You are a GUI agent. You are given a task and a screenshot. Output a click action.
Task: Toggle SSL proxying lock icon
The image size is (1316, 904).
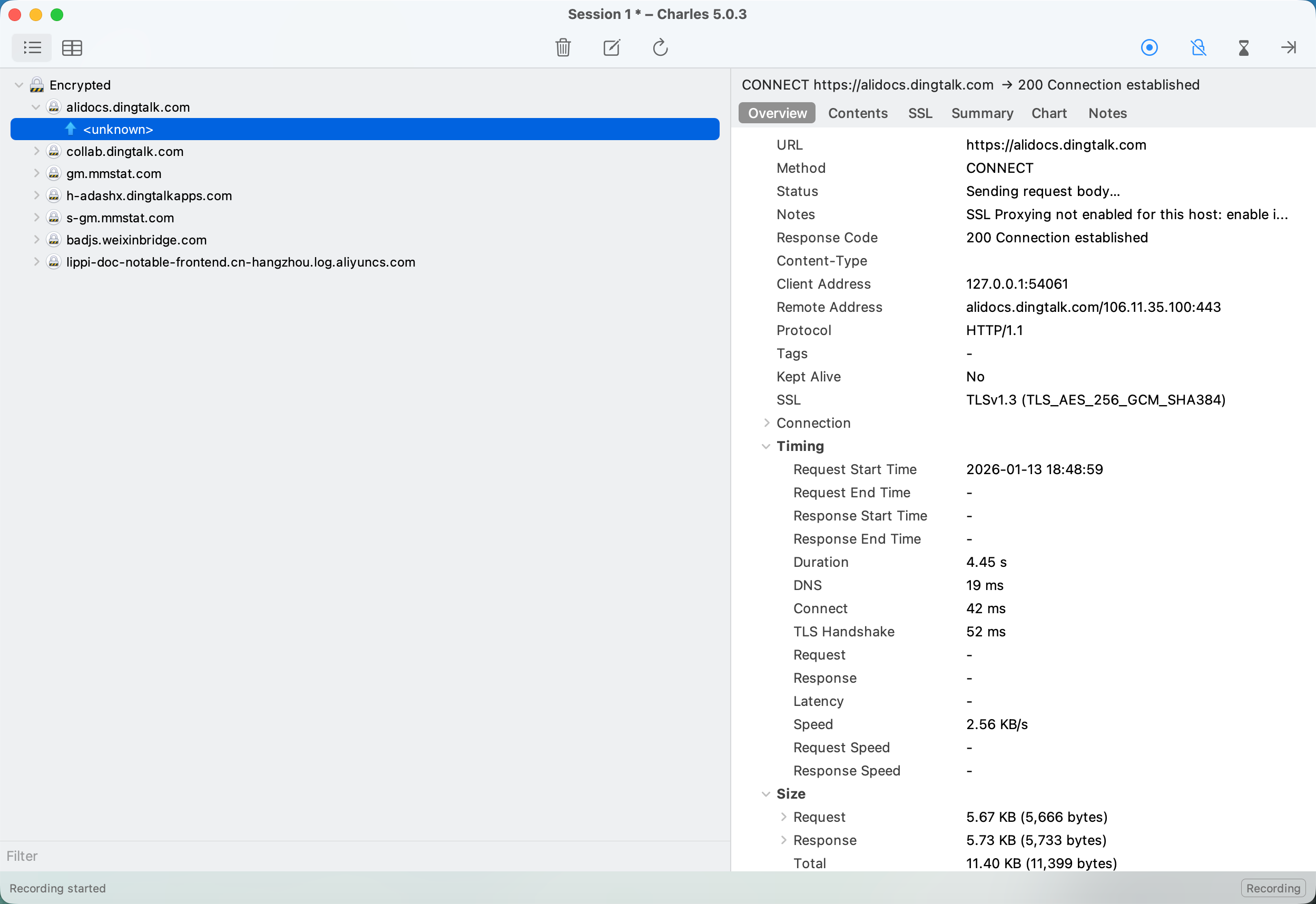(x=1197, y=47)
